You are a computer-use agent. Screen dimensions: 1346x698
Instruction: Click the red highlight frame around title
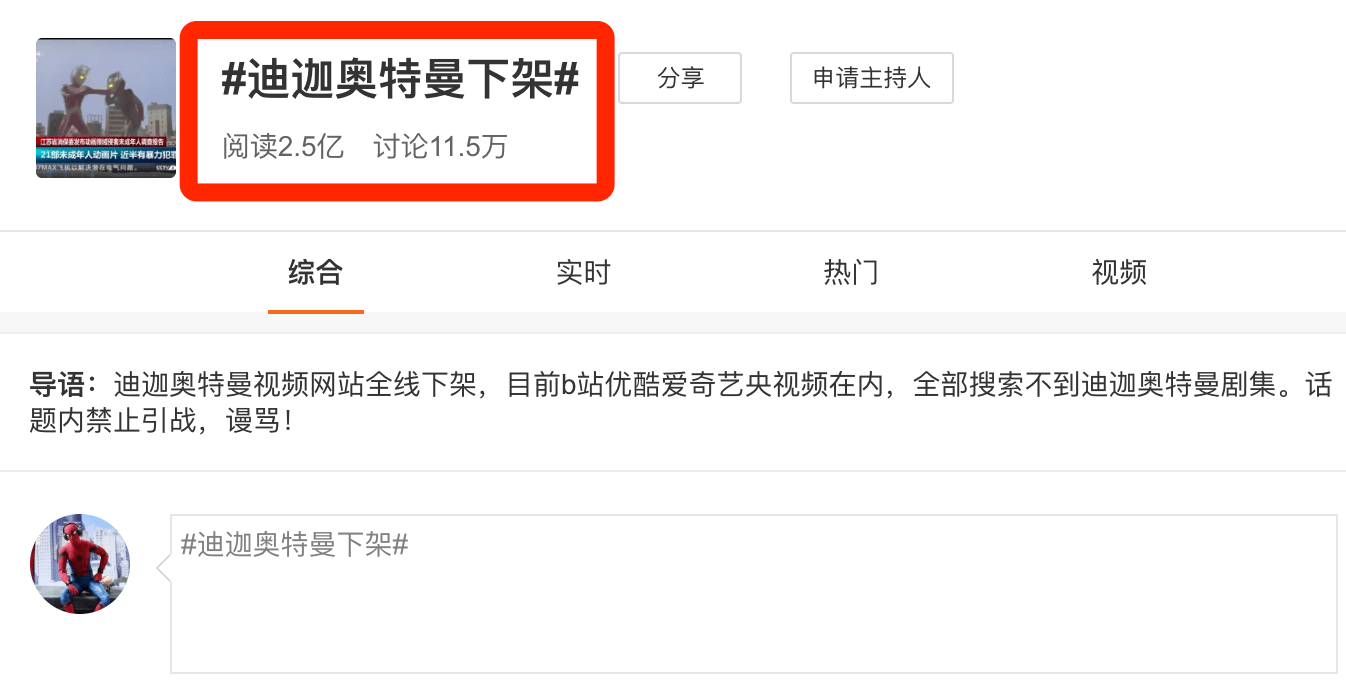point(397,111)
